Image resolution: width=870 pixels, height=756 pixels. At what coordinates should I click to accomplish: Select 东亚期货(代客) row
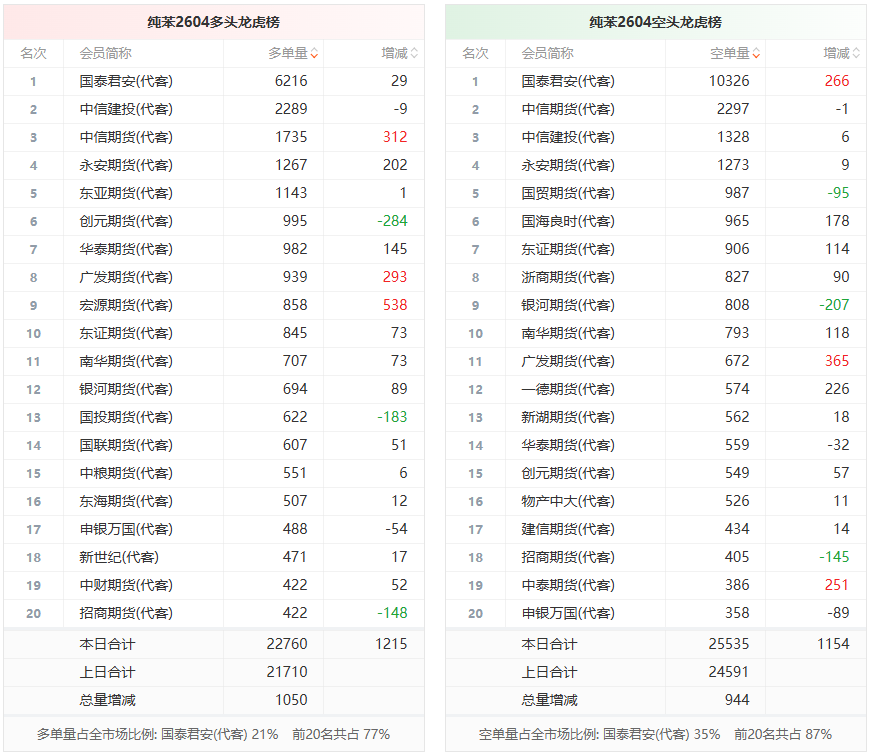tap(214, 194)
